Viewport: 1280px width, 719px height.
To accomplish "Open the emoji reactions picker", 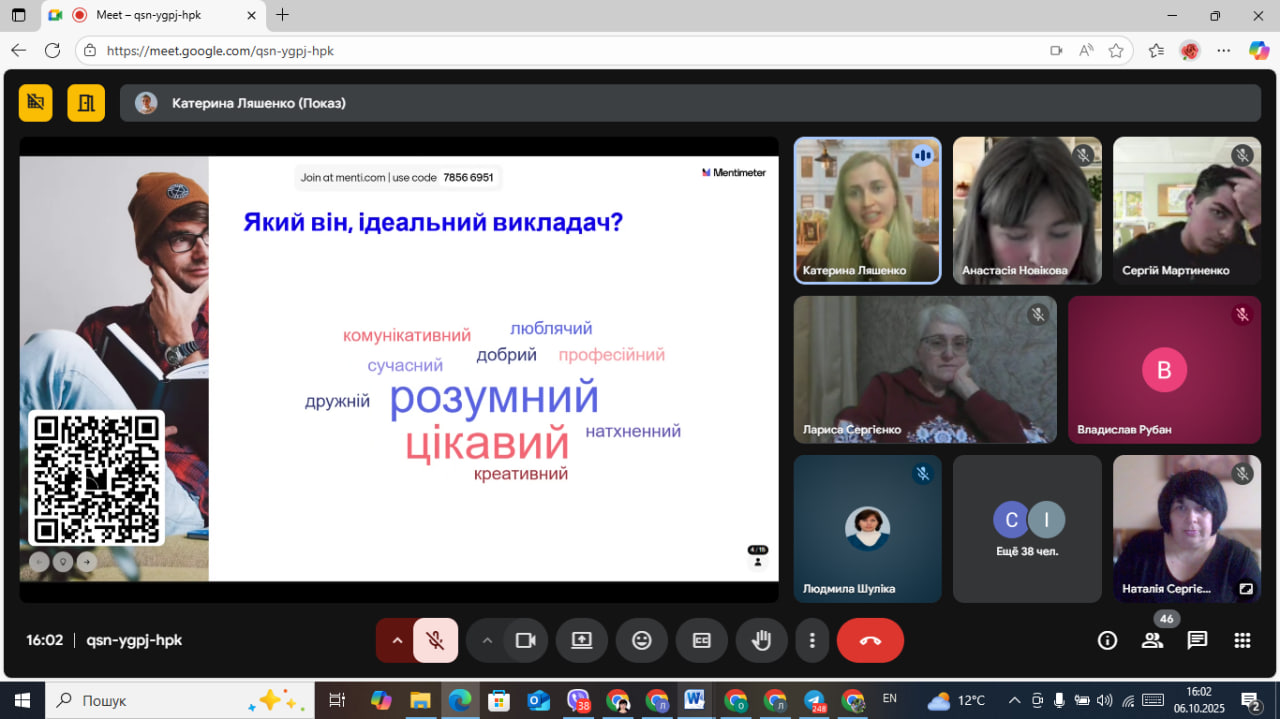I will tap(642, 641).
